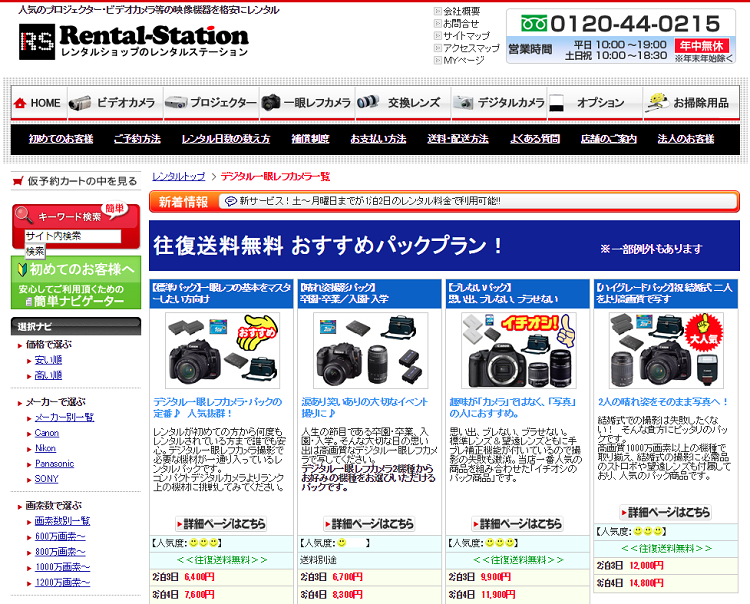Open メーカー別一覧 link
750x604 pixels.
64,417
